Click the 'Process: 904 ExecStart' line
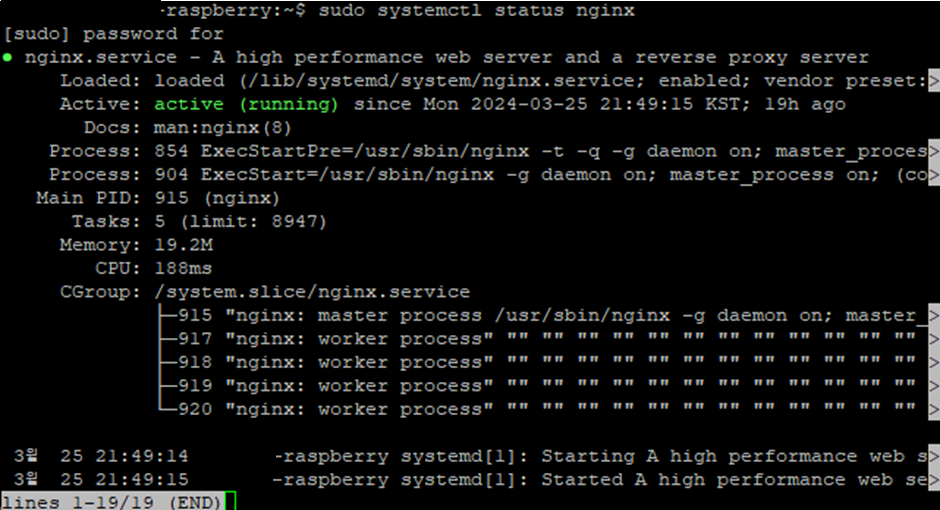The width and height of the screenshot is (940, 510). coord(488,175)
